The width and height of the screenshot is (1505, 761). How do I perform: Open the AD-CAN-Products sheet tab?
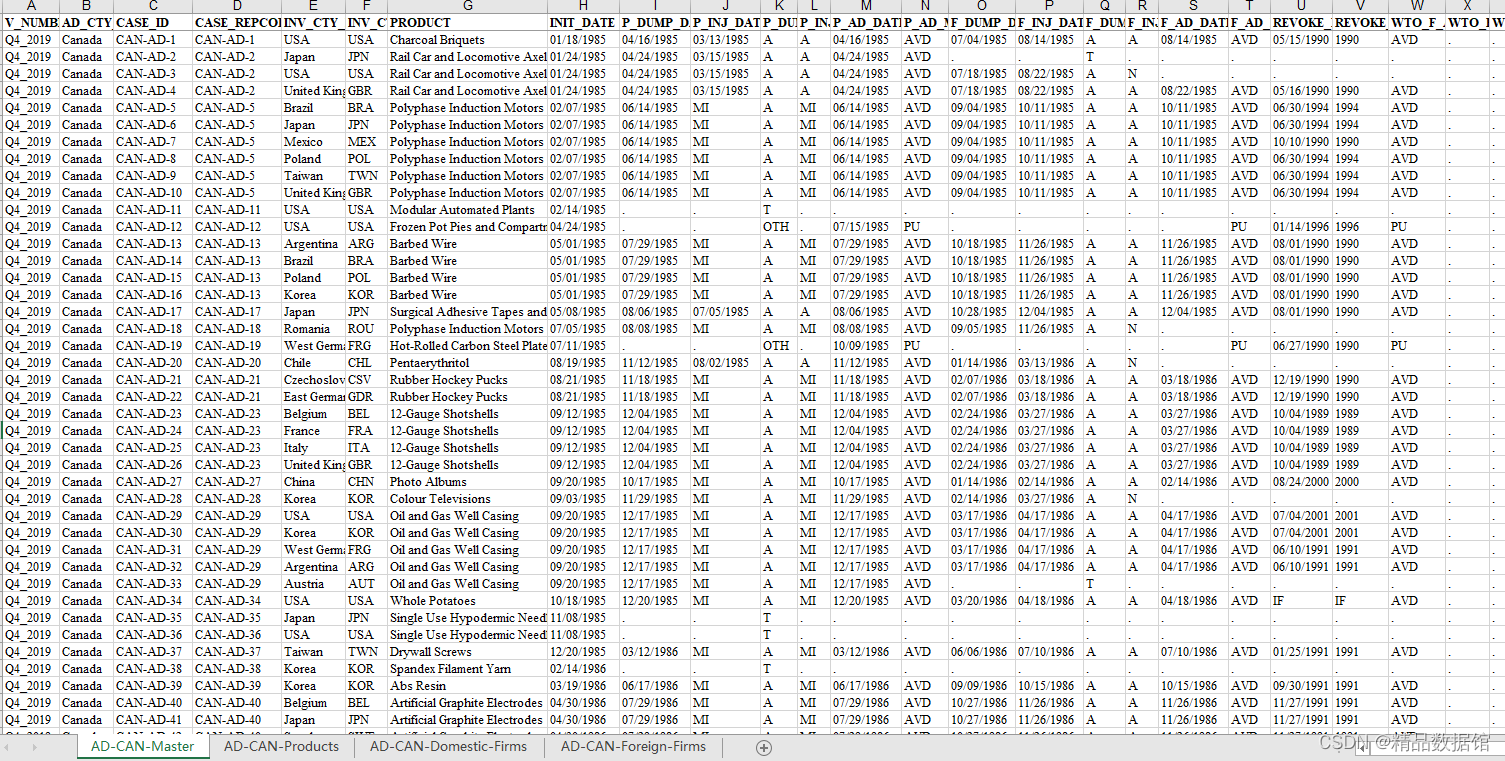click(281, 746)
